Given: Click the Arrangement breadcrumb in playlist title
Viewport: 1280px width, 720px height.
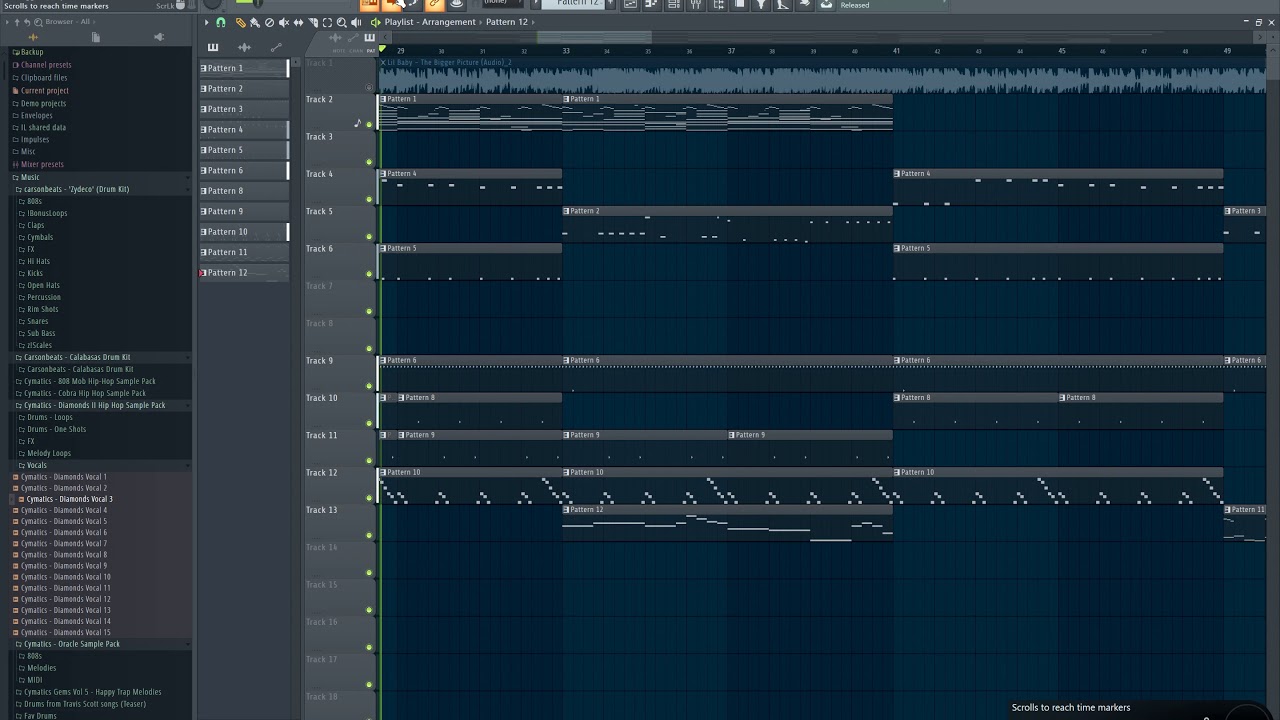Looking at the screenshot, I should point(448,22).
